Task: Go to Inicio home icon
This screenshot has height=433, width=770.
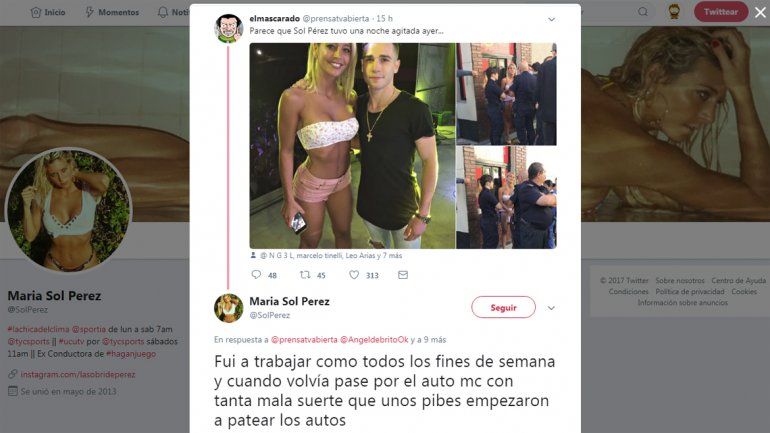Action: pyautogui.click(x=35, y=12)
